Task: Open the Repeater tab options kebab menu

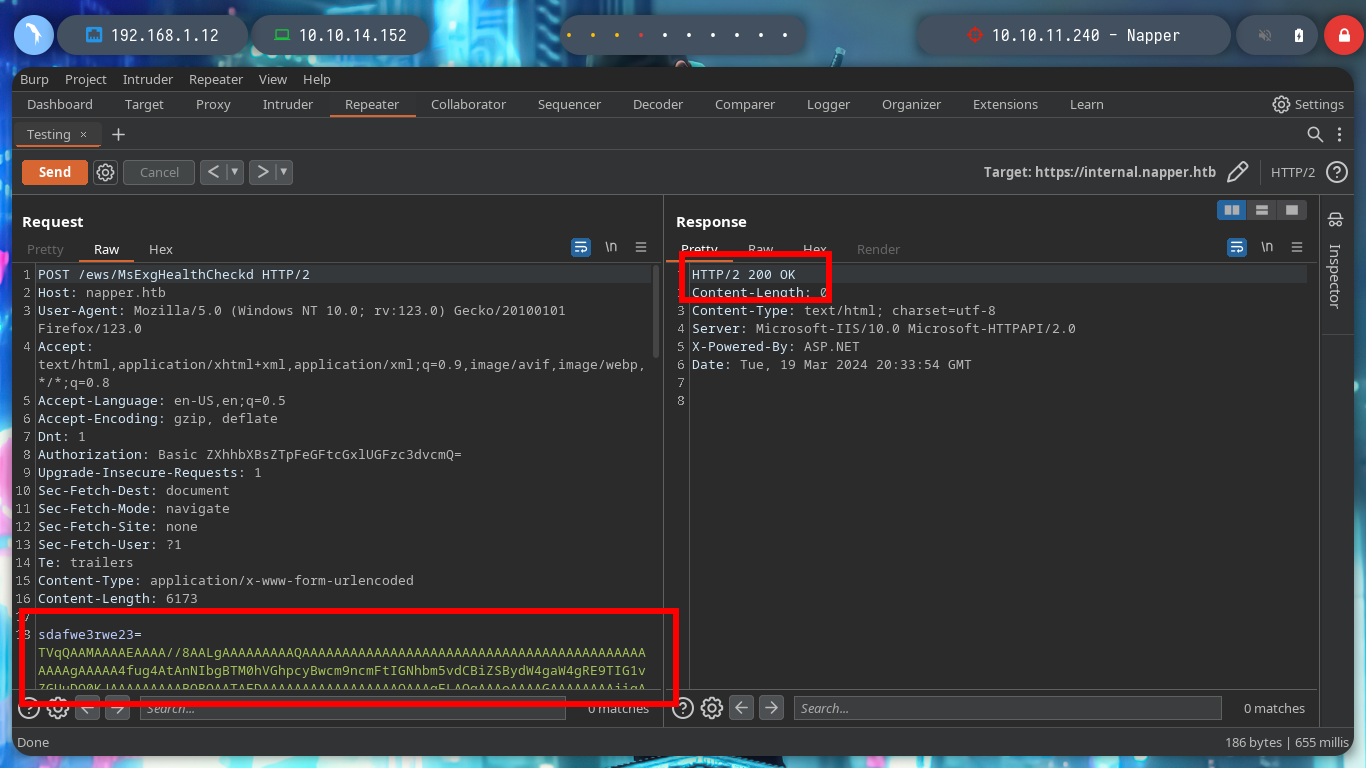Action: click(x=1338, y=134)
